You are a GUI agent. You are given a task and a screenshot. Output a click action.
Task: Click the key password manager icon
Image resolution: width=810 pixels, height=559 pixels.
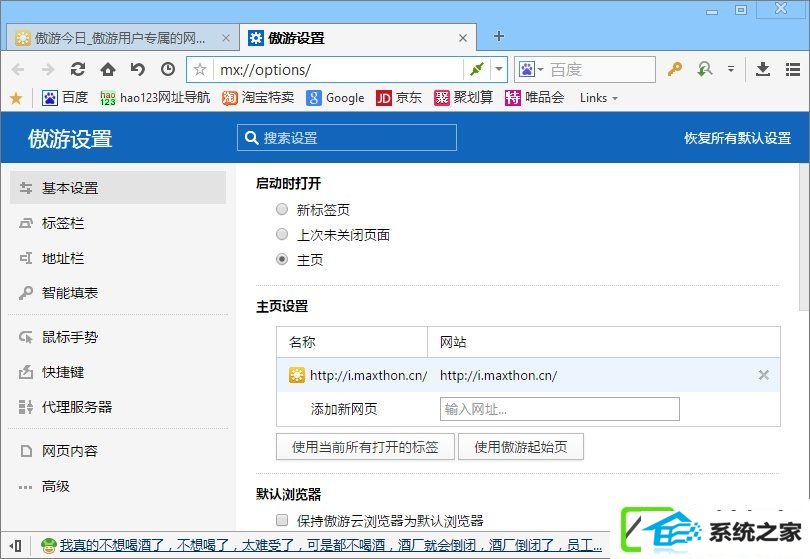(x=675, y=69)
